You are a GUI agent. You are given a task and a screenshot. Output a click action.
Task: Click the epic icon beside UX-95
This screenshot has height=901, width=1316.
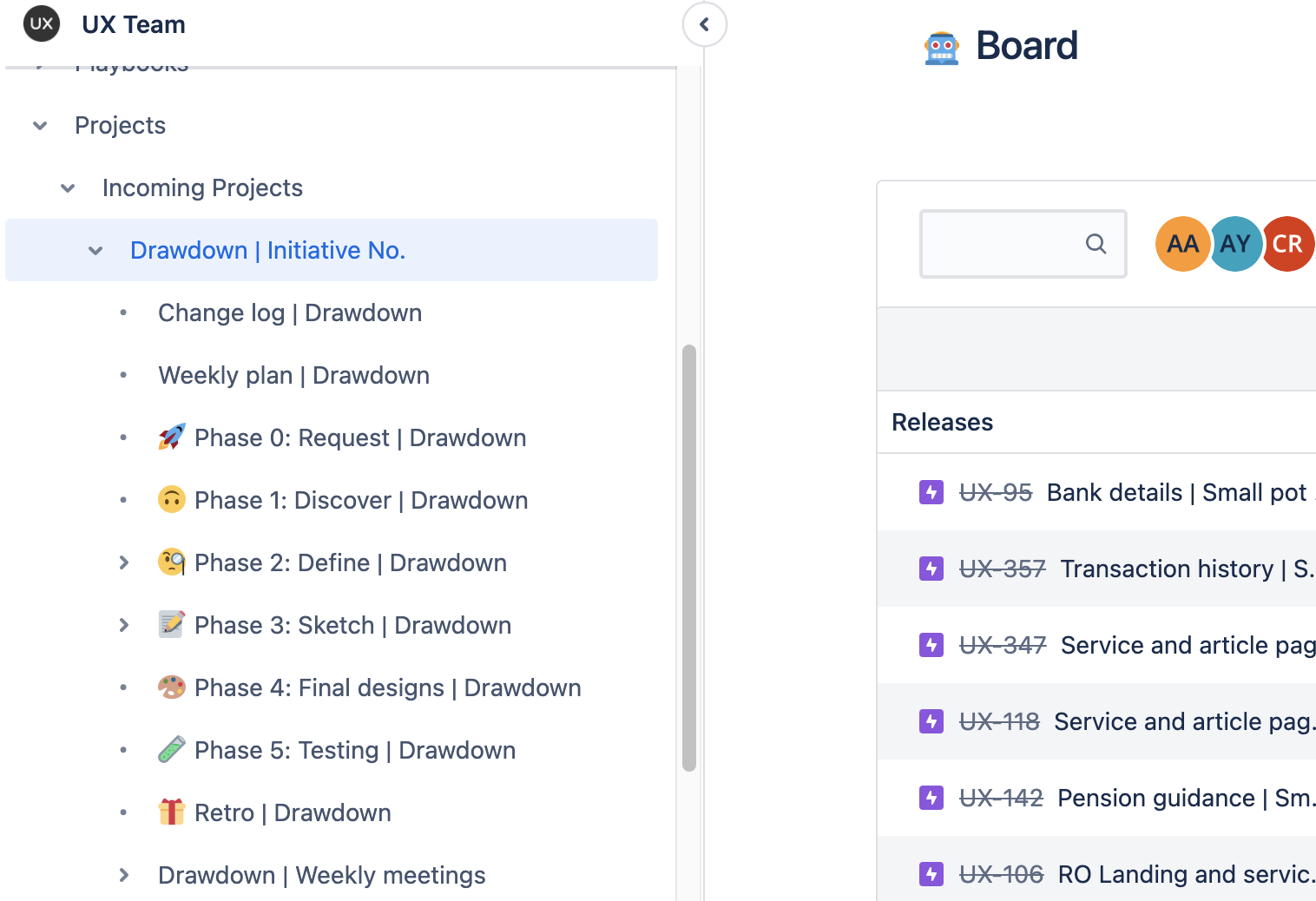click(x=931, y=492)
